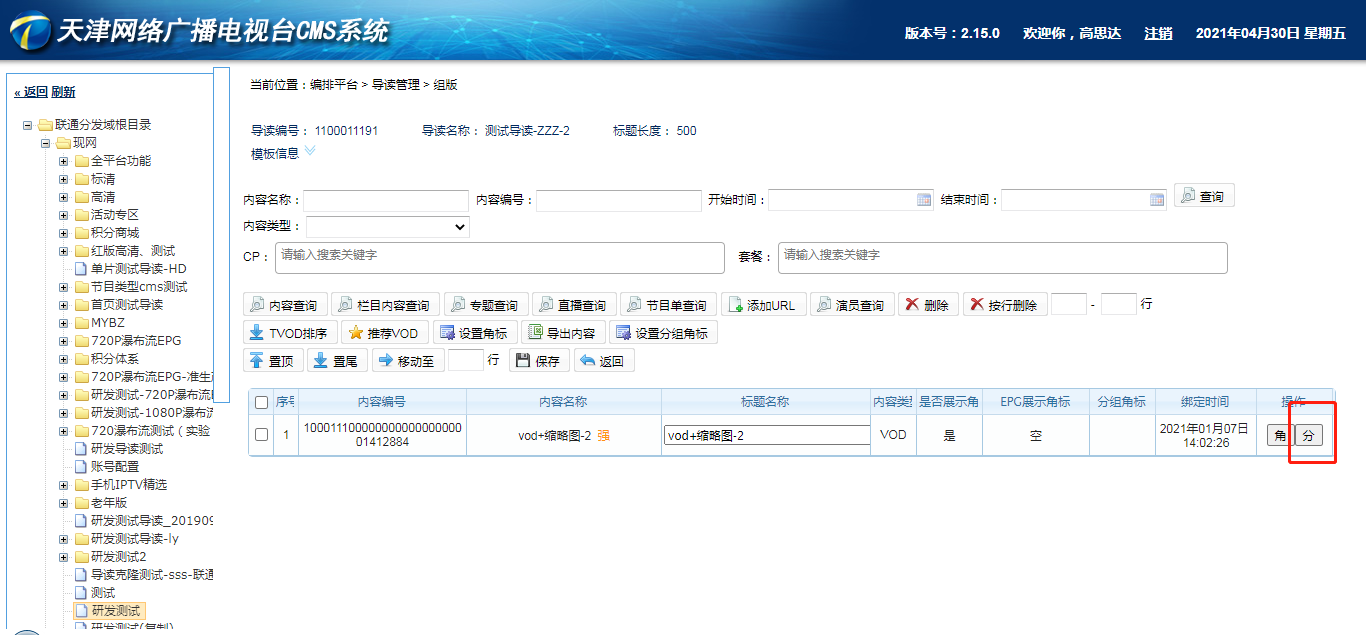Click 专题查询 button

coord(485,305)
